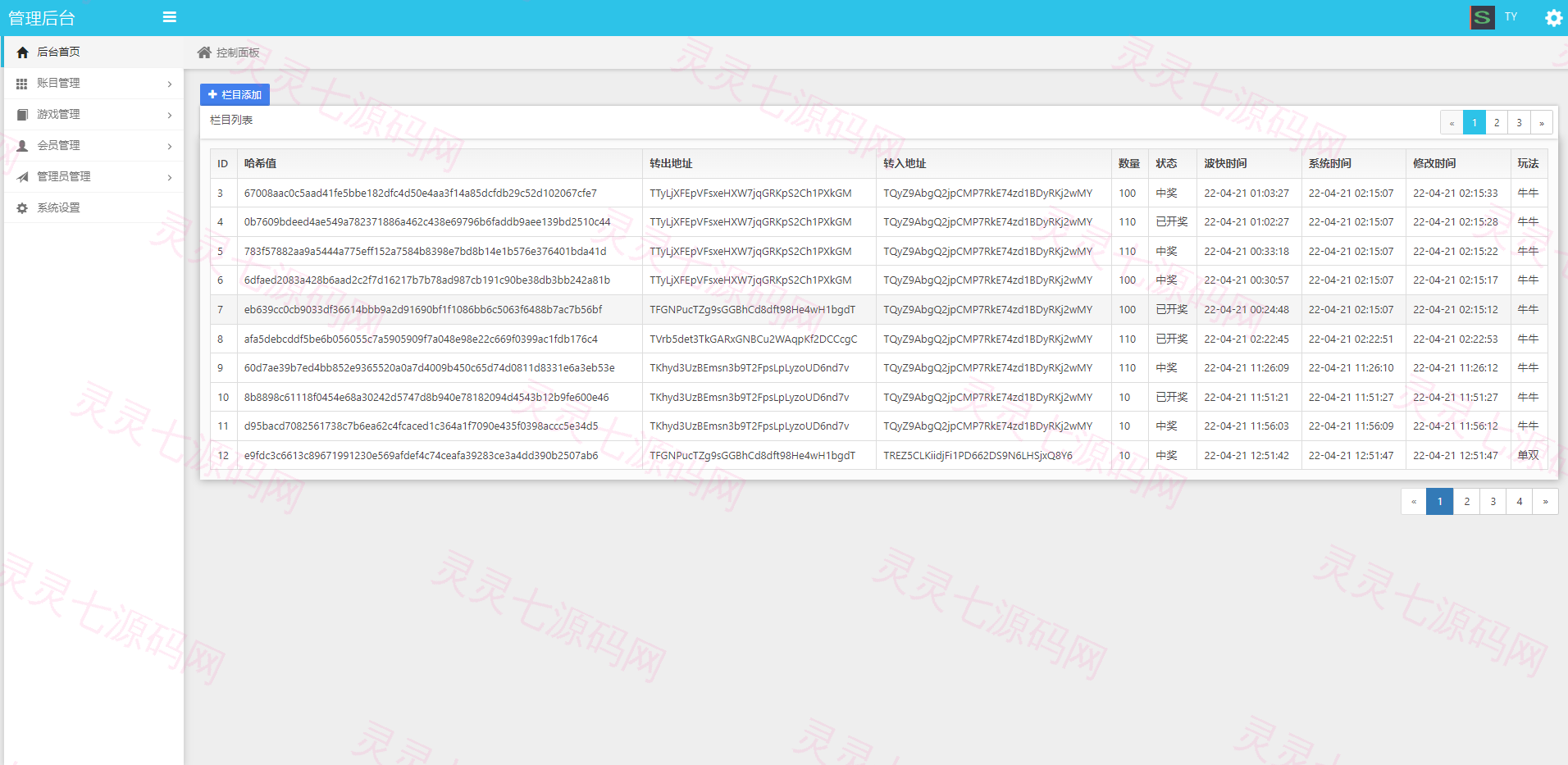Viewport: 1568px width, 765px height.
Task: Click address TREZ5CLKiidjFi1PD662DS9N6LHSjxQ8Y6
Action: pos(978,455)
